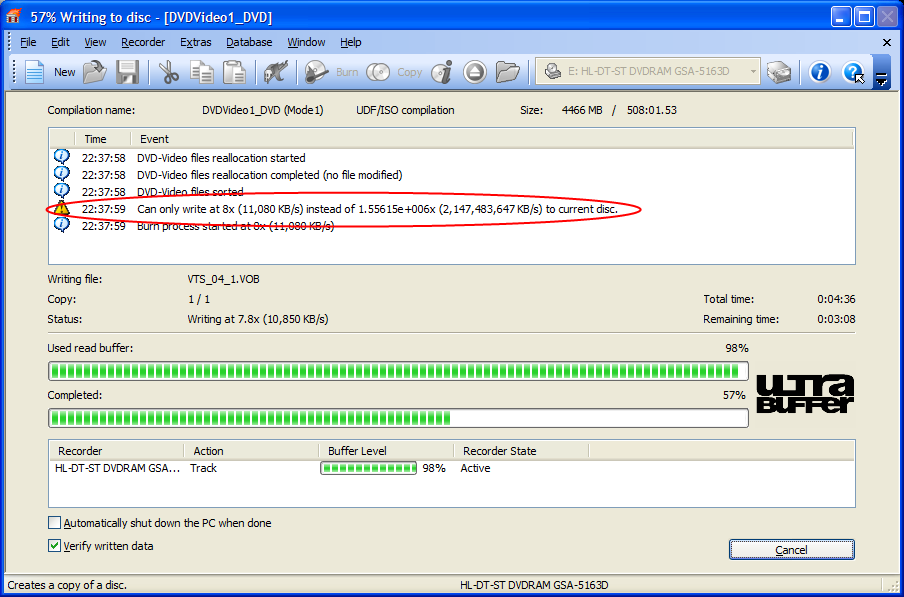
Task: Click the compilation size '4466 MB'
Action: click(x=582, y=109)
